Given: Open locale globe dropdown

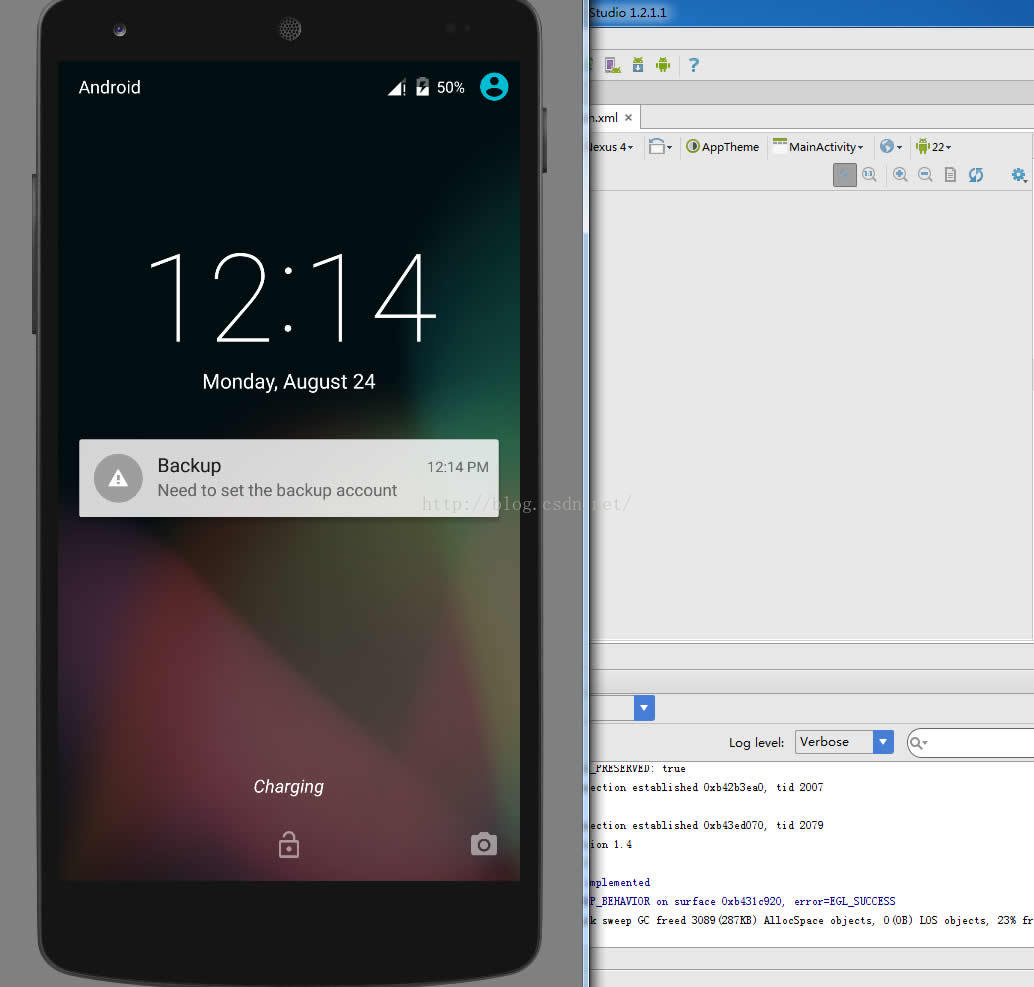Looking at the screenshot, I should 891,146.
